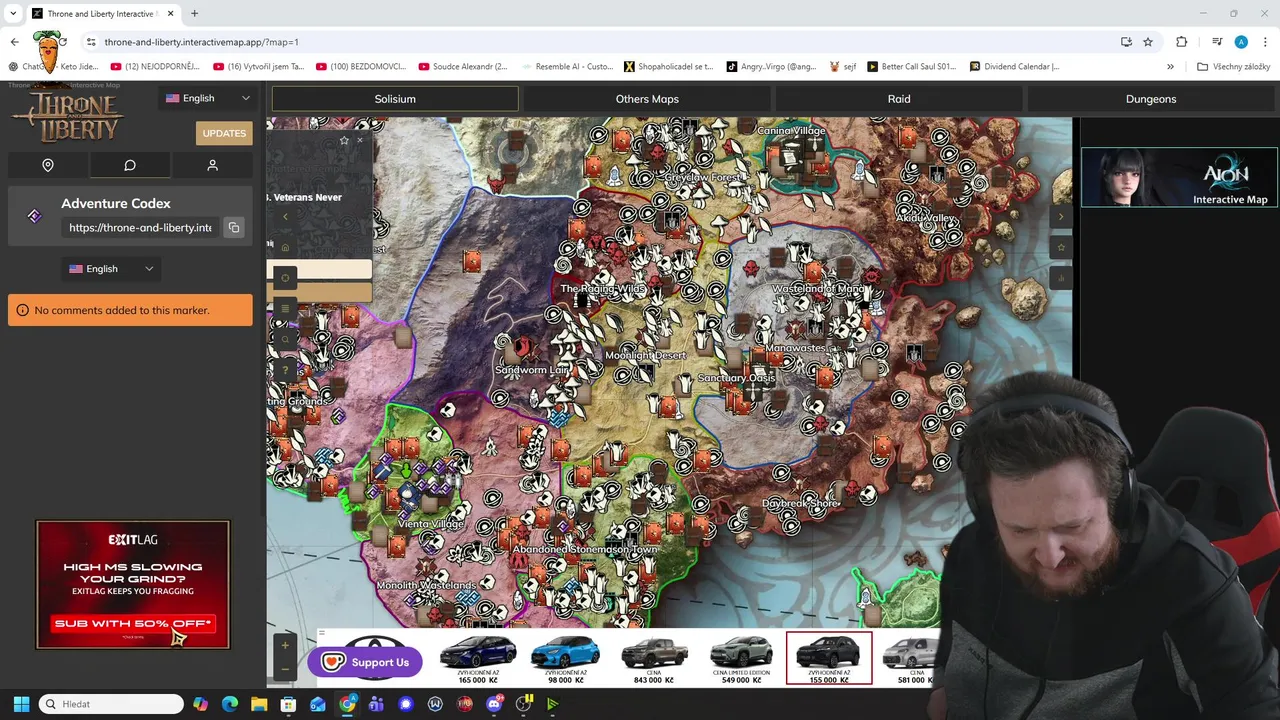
Task: Click the car ad priced 843 000 Kč
Action: click(654, 658)
